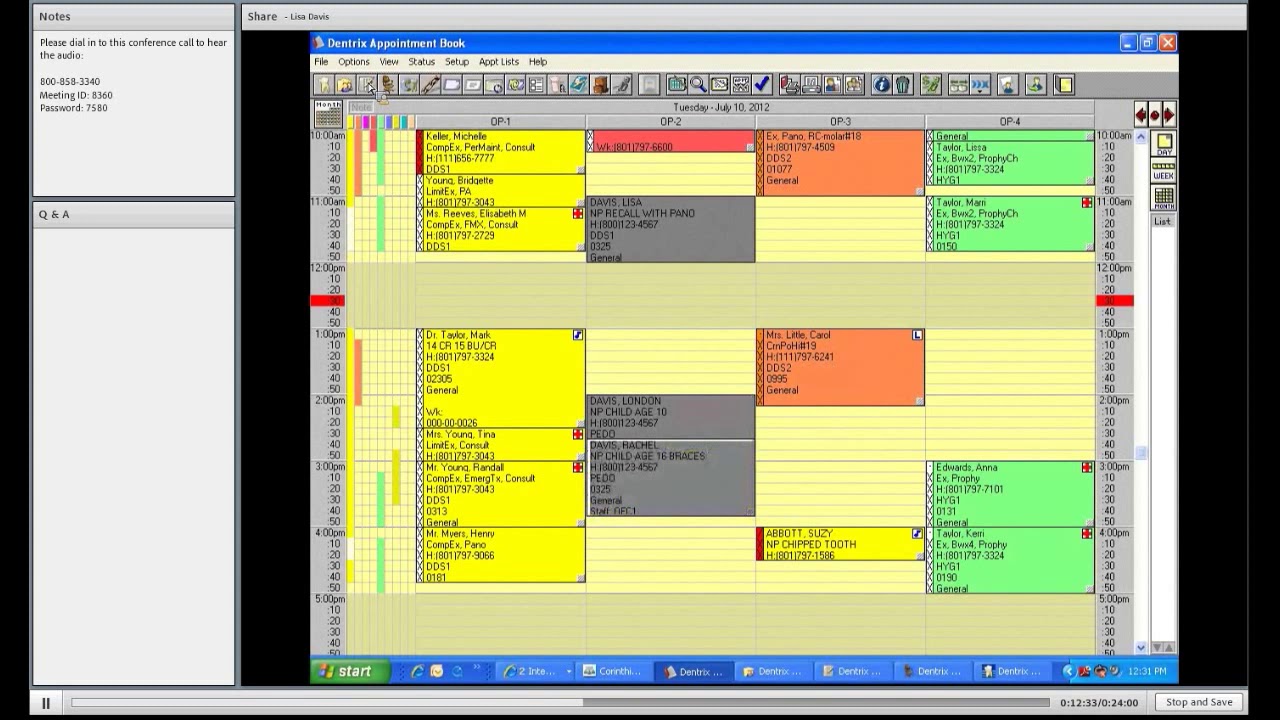The height and width of the screenshot is (720, 1280).
Task: Click the magenta provider color bar
Action: (365, 122)
